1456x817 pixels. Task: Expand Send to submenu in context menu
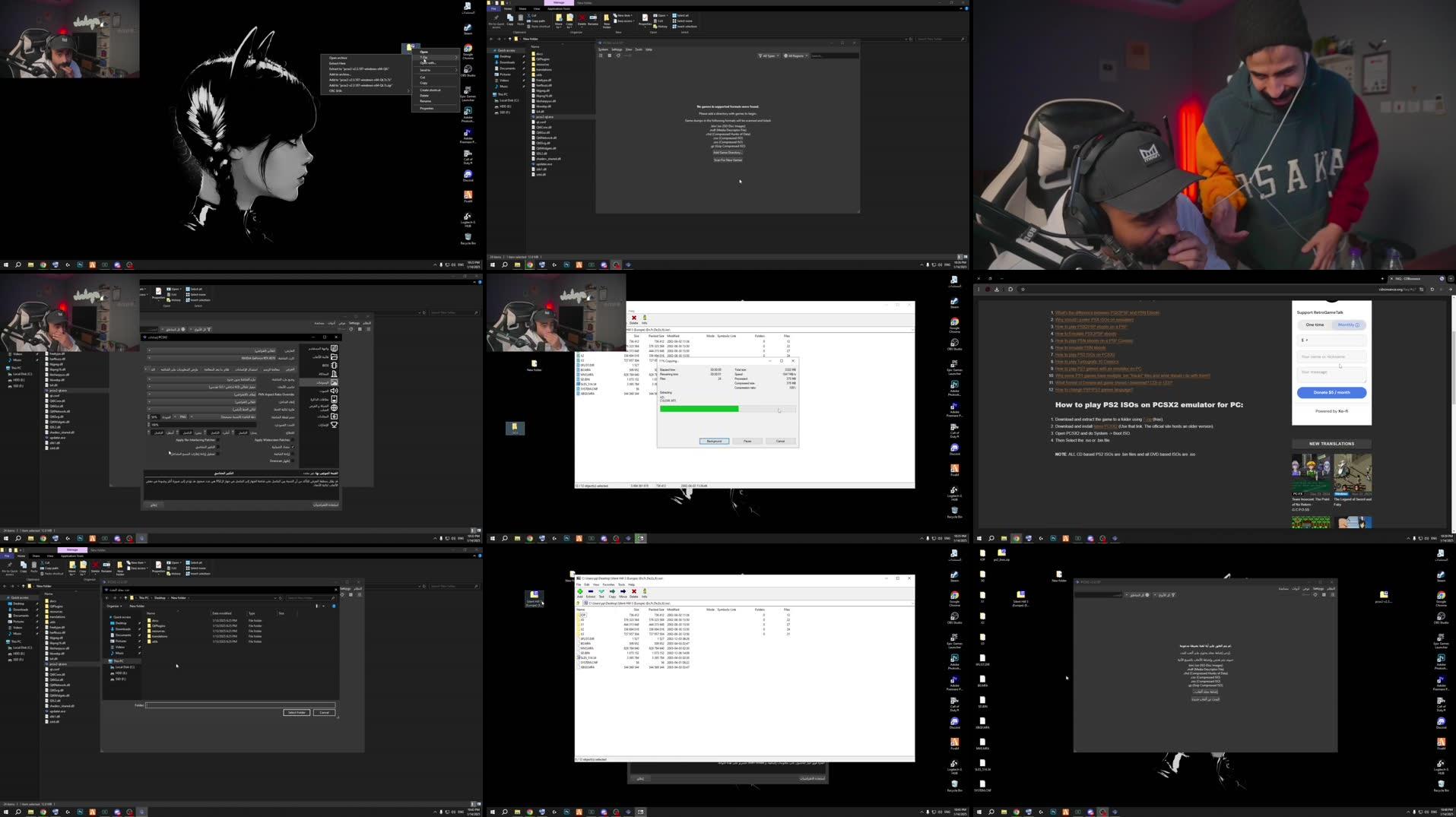coord(436,70)
